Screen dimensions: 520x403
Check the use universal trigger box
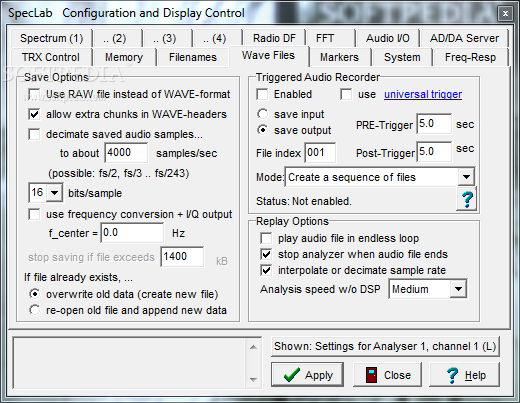tap(346, 94)
